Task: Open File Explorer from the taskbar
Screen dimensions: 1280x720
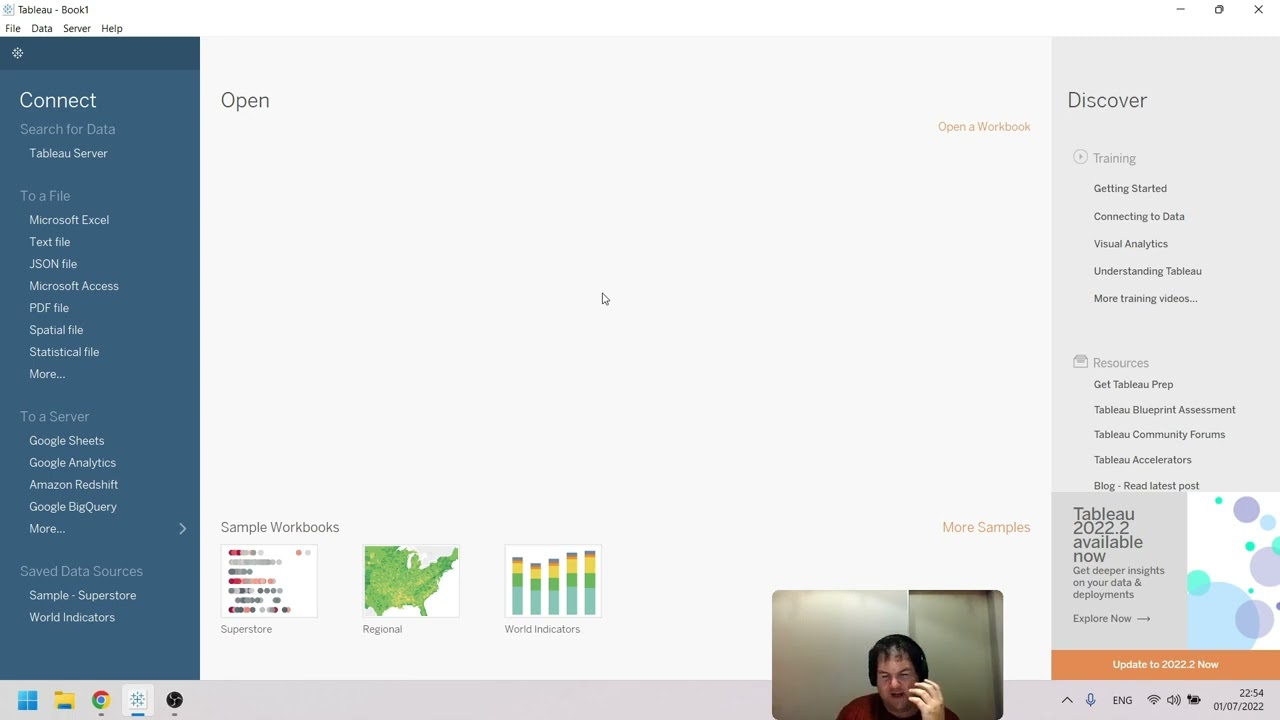Action: [65, 700]
